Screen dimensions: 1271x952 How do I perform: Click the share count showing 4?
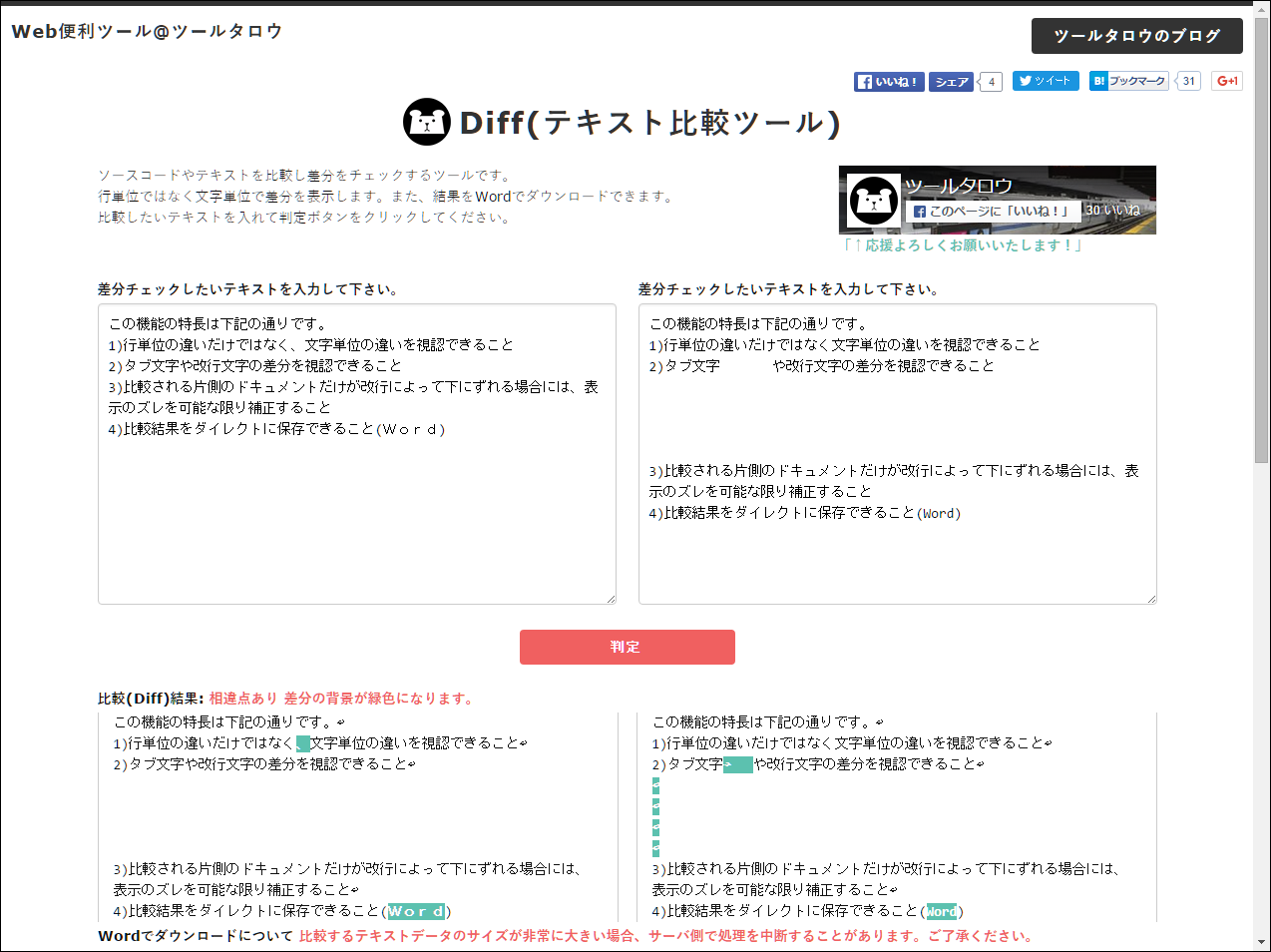tap(991, 82)
